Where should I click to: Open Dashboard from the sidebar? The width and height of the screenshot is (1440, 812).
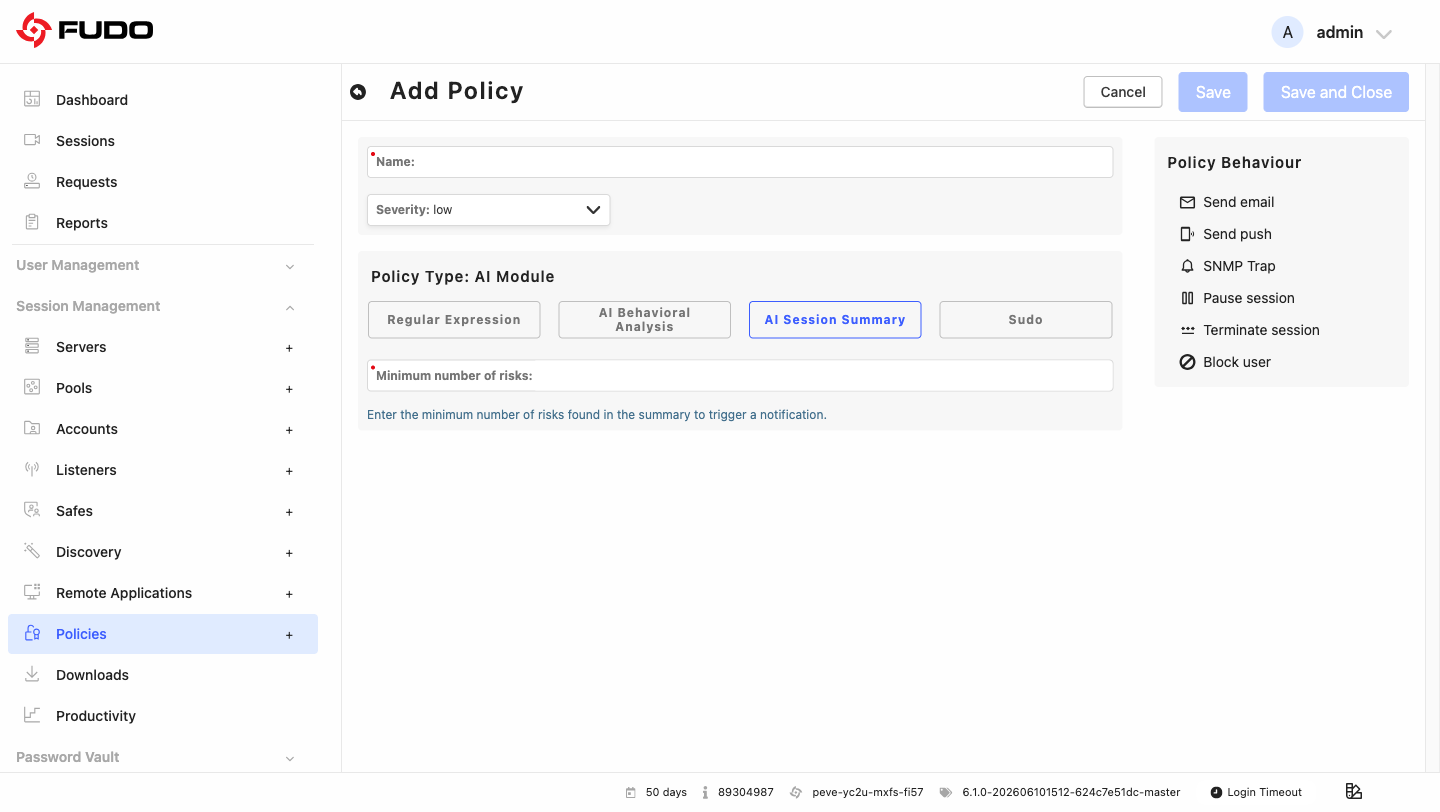[92, 100]
